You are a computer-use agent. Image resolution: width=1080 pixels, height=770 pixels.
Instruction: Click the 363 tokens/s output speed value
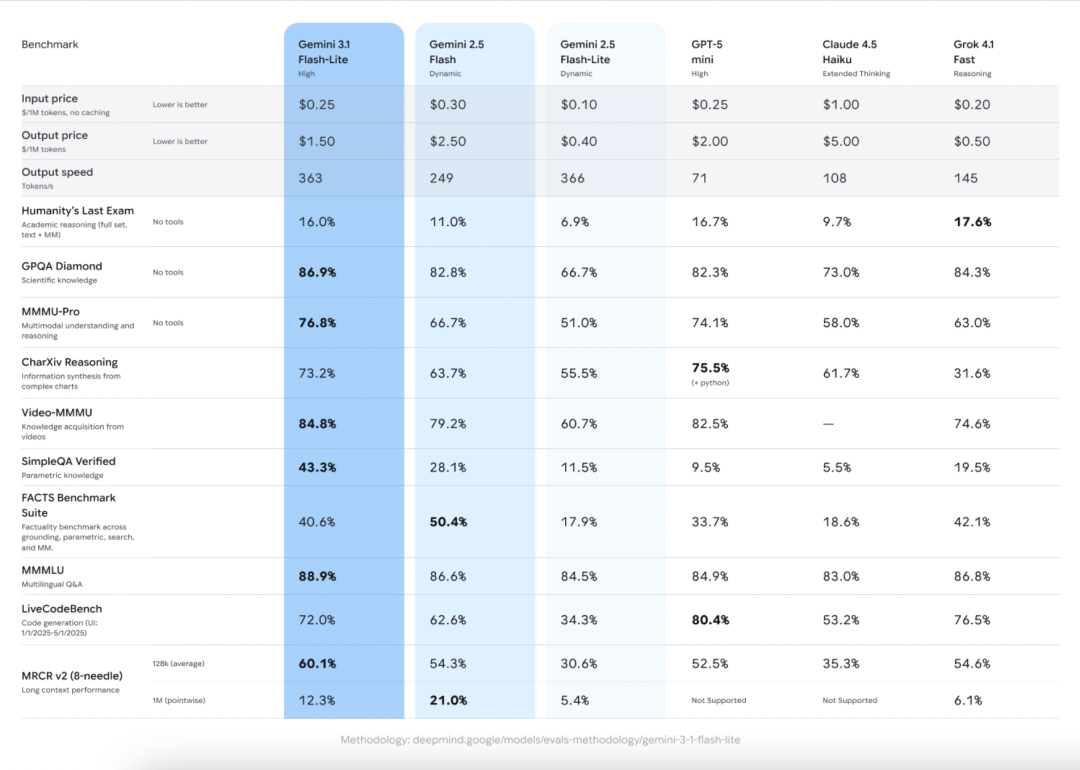(x=310, y=178)
